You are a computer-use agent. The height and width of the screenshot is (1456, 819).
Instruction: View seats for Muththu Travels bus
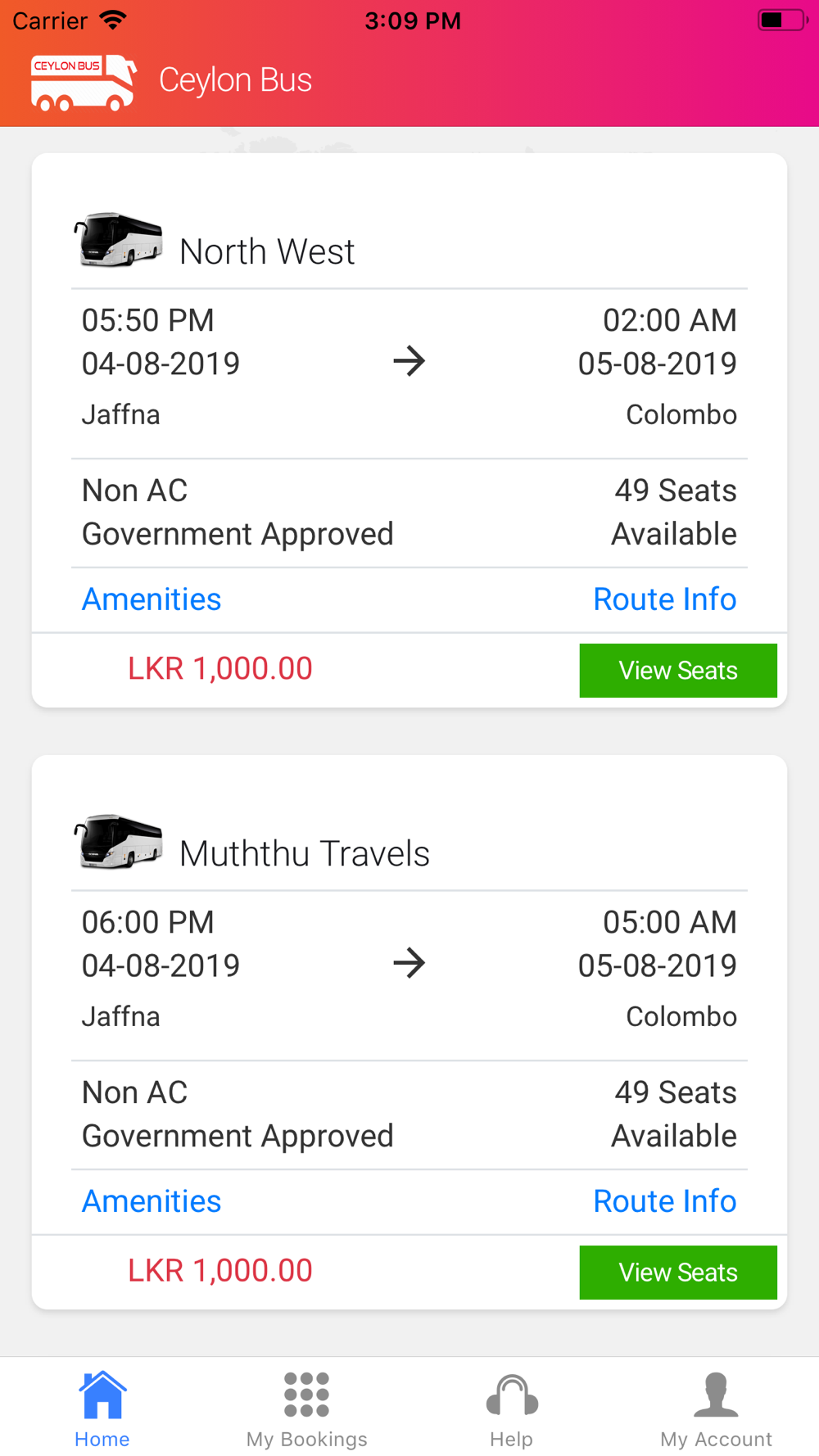[x=678, y=1273]
